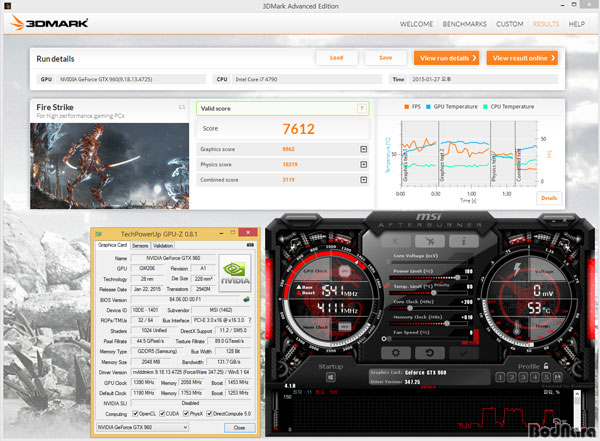The image size is (600, 441).
Task: Click the Save button in Run details
Action: (x=386, y=58)
